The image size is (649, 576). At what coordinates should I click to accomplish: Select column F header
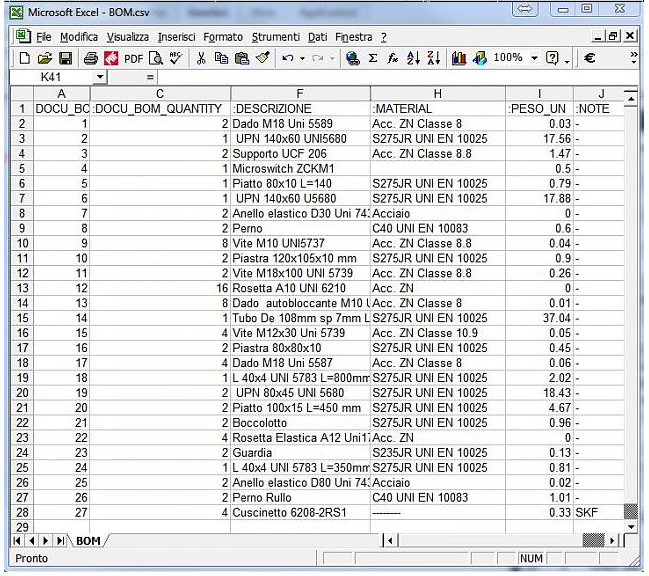[300, 94]
